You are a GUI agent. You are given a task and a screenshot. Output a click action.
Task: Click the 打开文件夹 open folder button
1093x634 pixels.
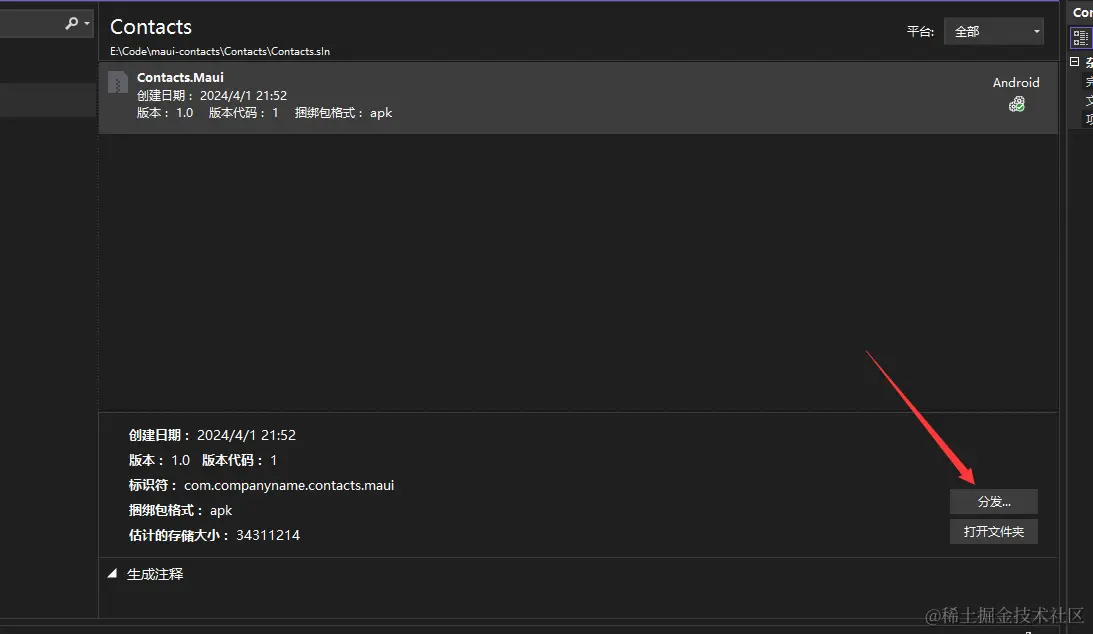(x=993, y=532)
